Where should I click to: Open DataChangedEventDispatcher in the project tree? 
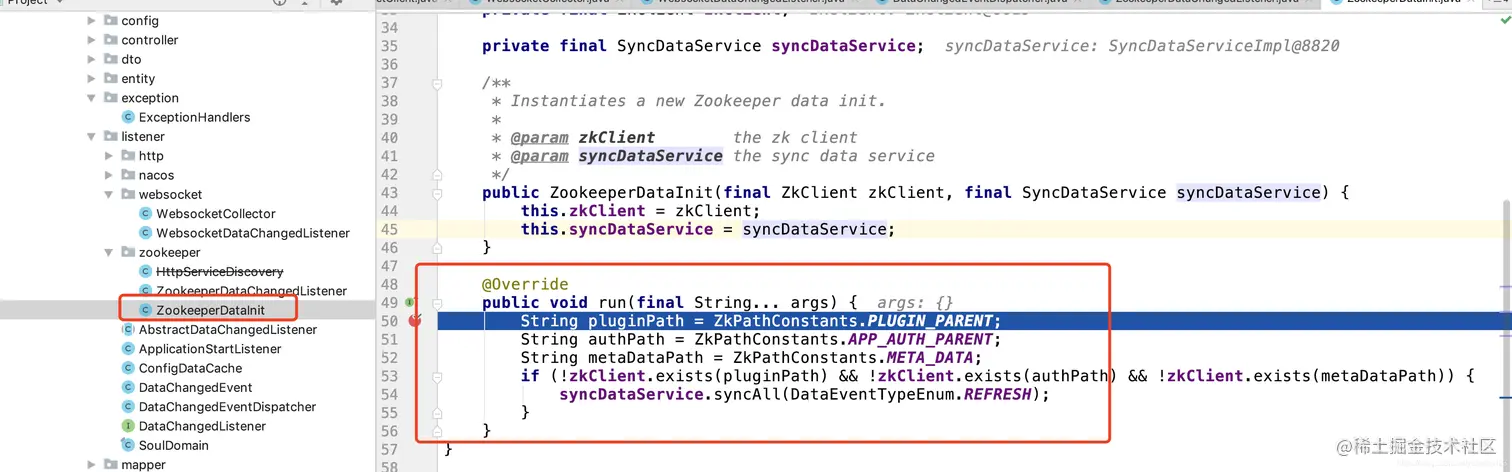pyautogui.click(x=227, y=407)
